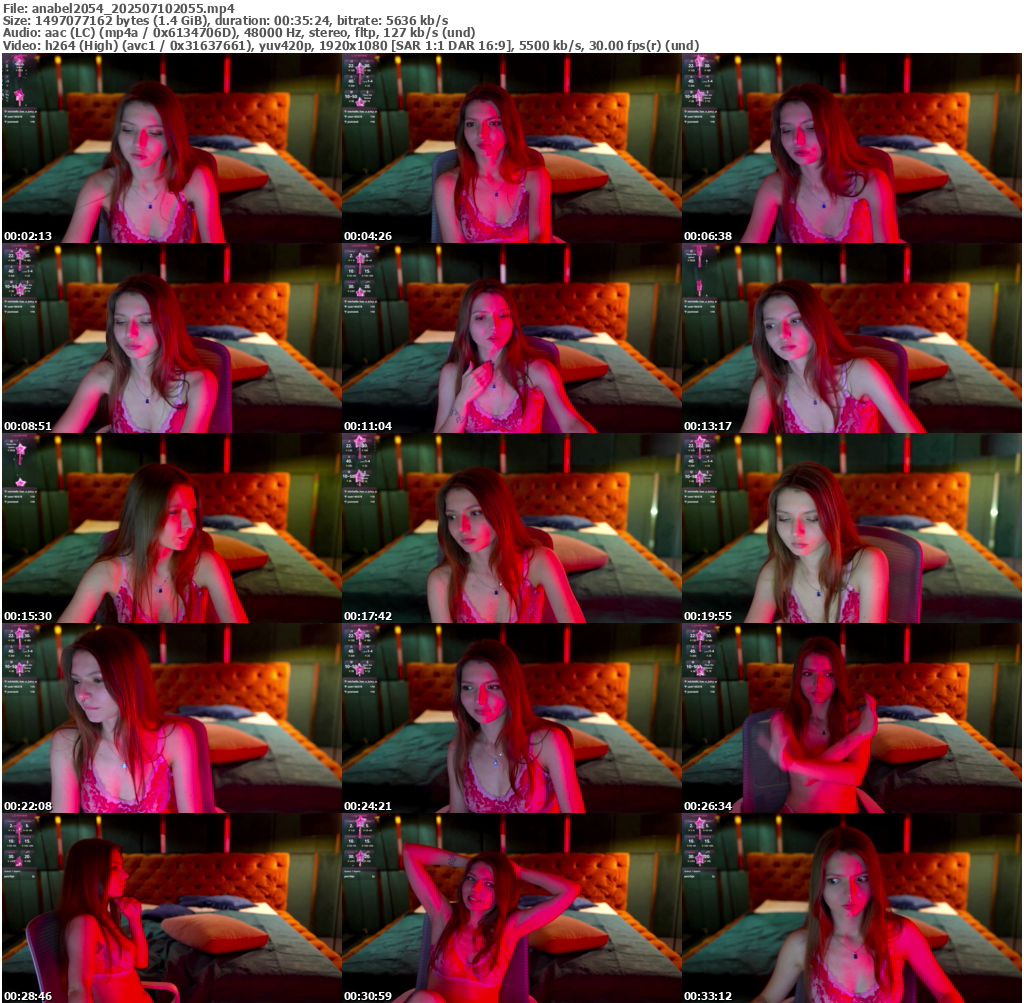Click the preview stamped 00:17:42
This screenshot has width=1024, height=1003.
click(x=511, y=528)
